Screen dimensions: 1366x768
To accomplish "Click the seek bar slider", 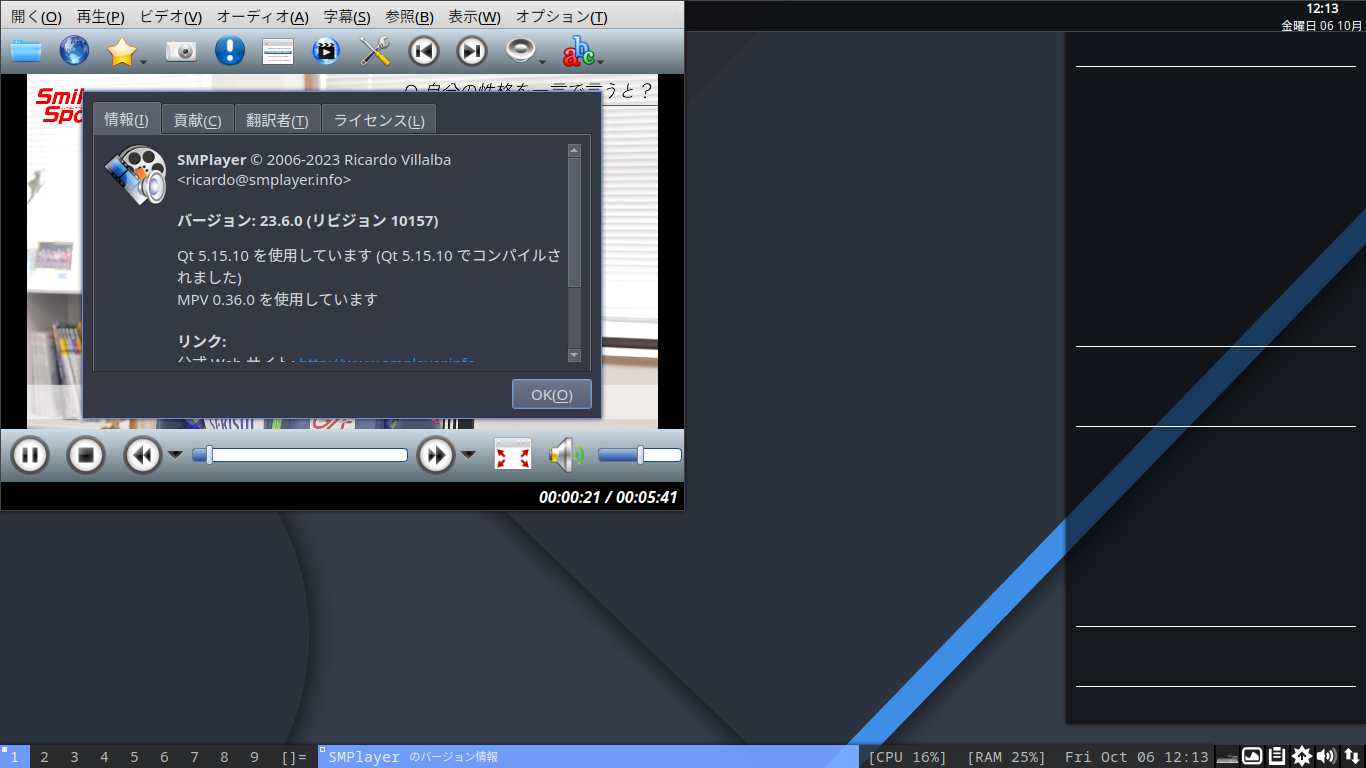I will pyautogui.click(x=300, y=455).
